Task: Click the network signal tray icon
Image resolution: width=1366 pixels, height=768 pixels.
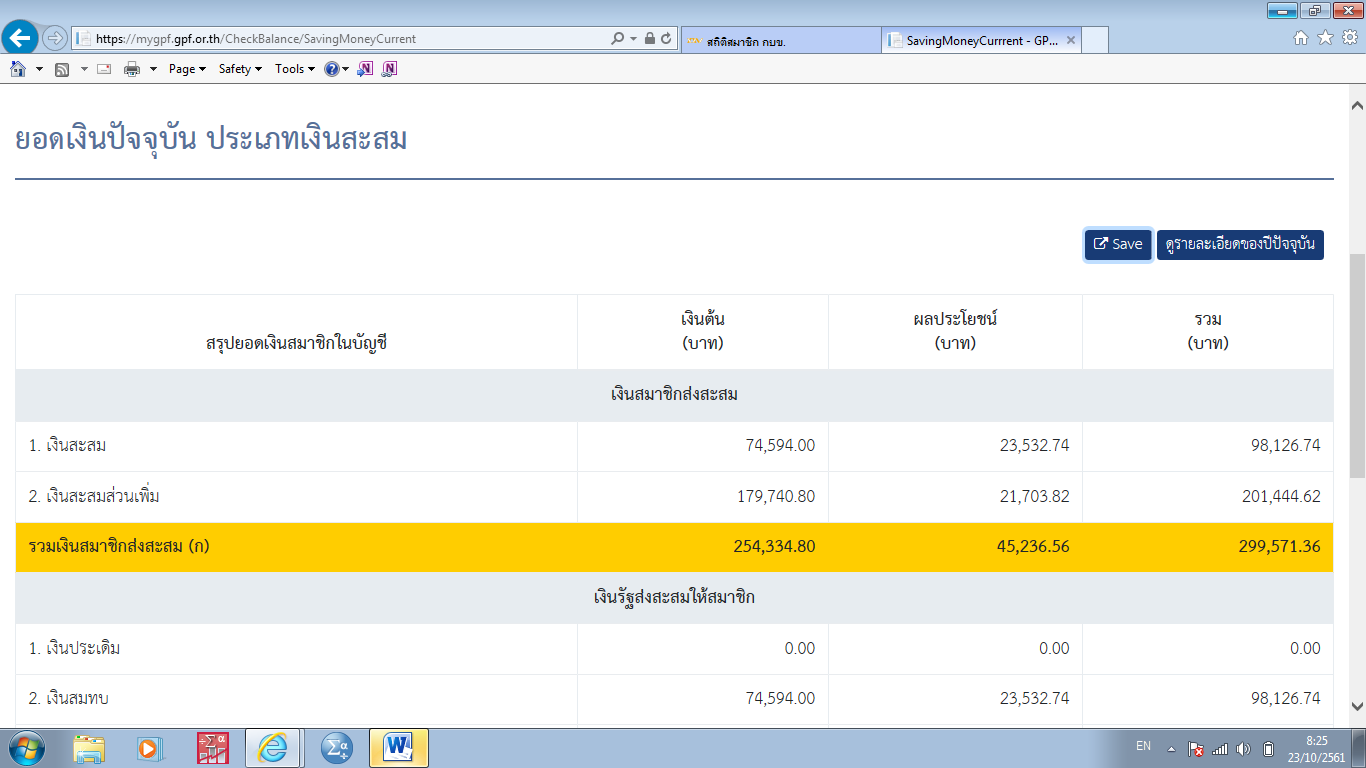Action: (x=1219, y=748)
